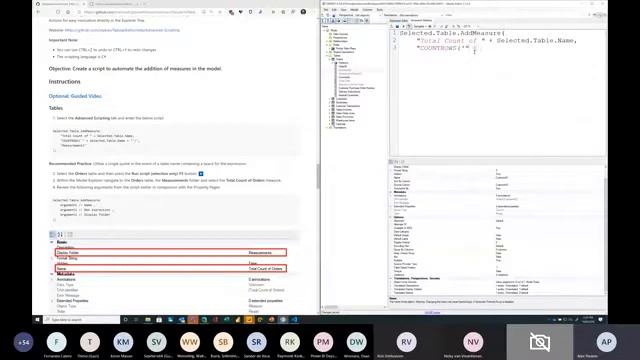This screenshot has width=640, height=360.
Task: Click Alphabetical icon in Tabular Editor property grid
Action: click(x=396, y=162)
